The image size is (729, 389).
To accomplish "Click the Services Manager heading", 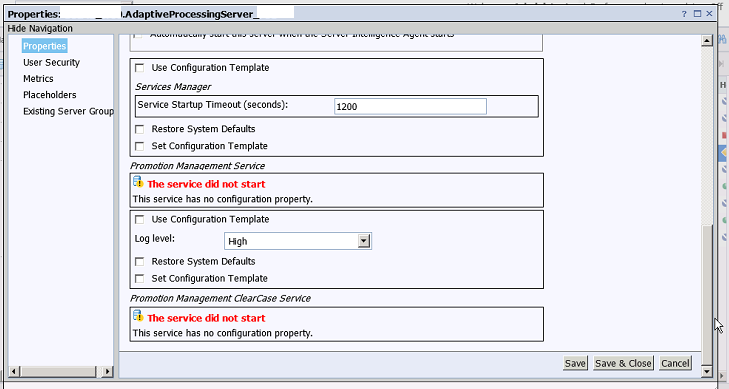I will (x=173, y=87).
